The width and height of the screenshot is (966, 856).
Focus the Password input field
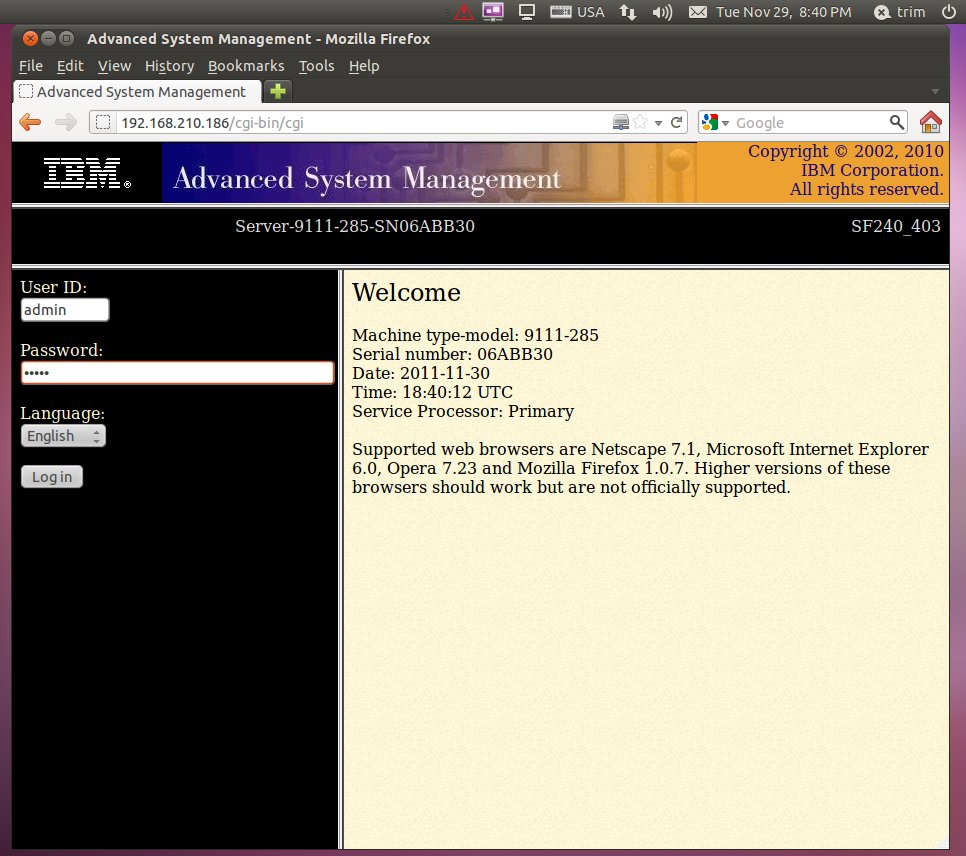tap(177, 373)
